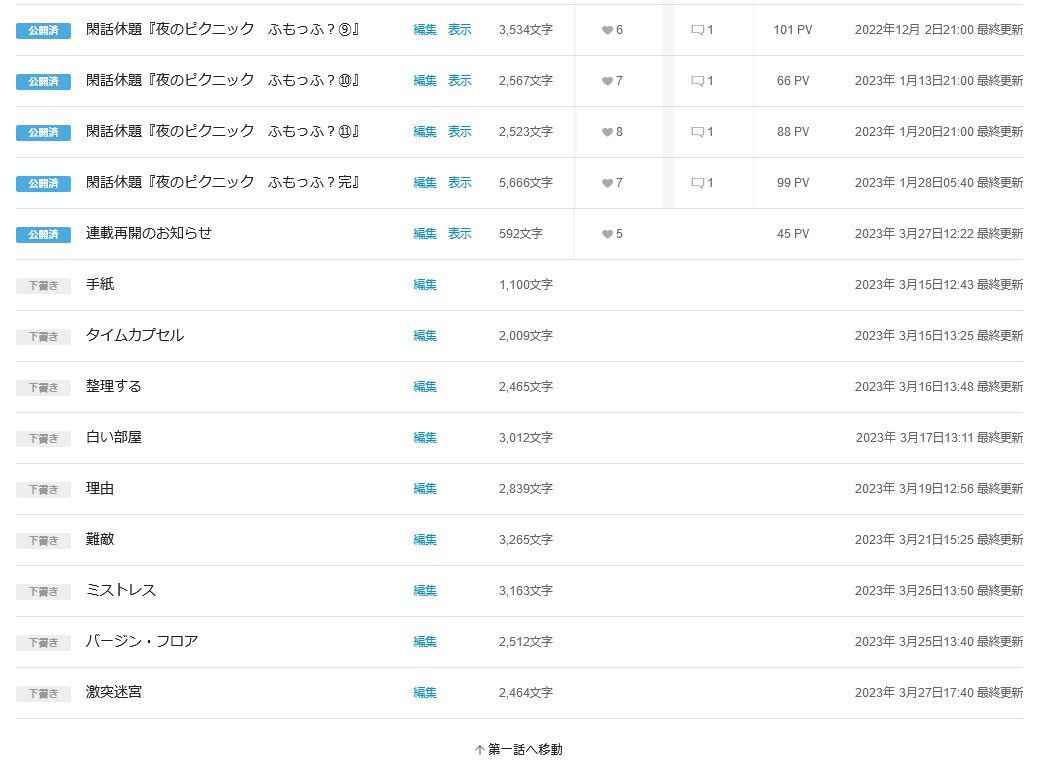
Task: Edit the draft titled 激突迷宮
Action: pyautogui.click(x=425, y=693)
